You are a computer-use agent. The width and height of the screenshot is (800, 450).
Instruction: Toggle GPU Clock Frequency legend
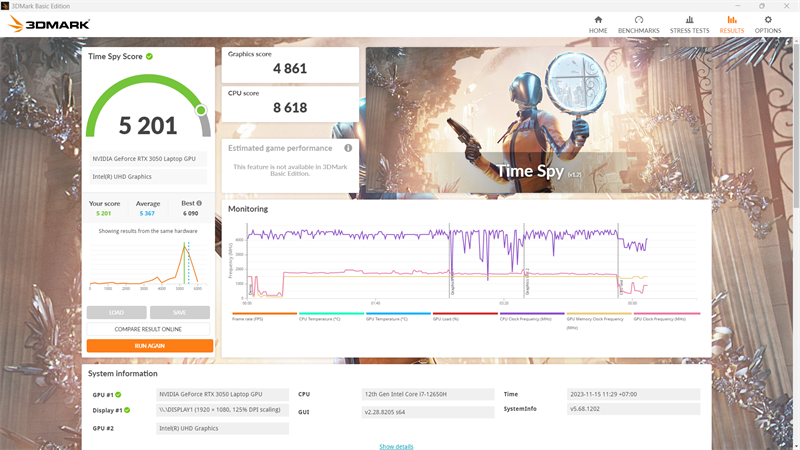coord(666,316)
